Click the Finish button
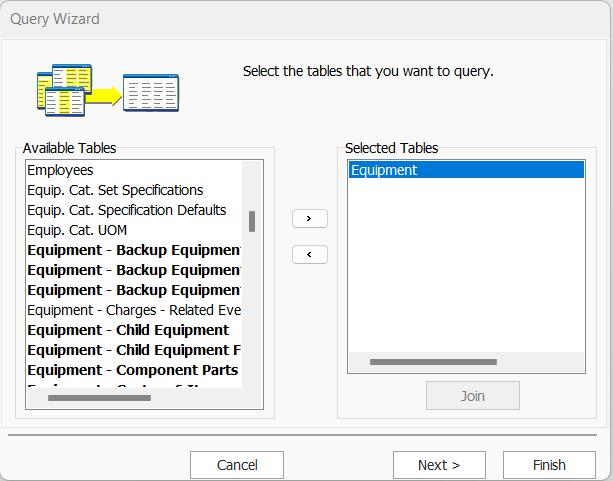Viewport: 613px width, 481px height. 549,465
